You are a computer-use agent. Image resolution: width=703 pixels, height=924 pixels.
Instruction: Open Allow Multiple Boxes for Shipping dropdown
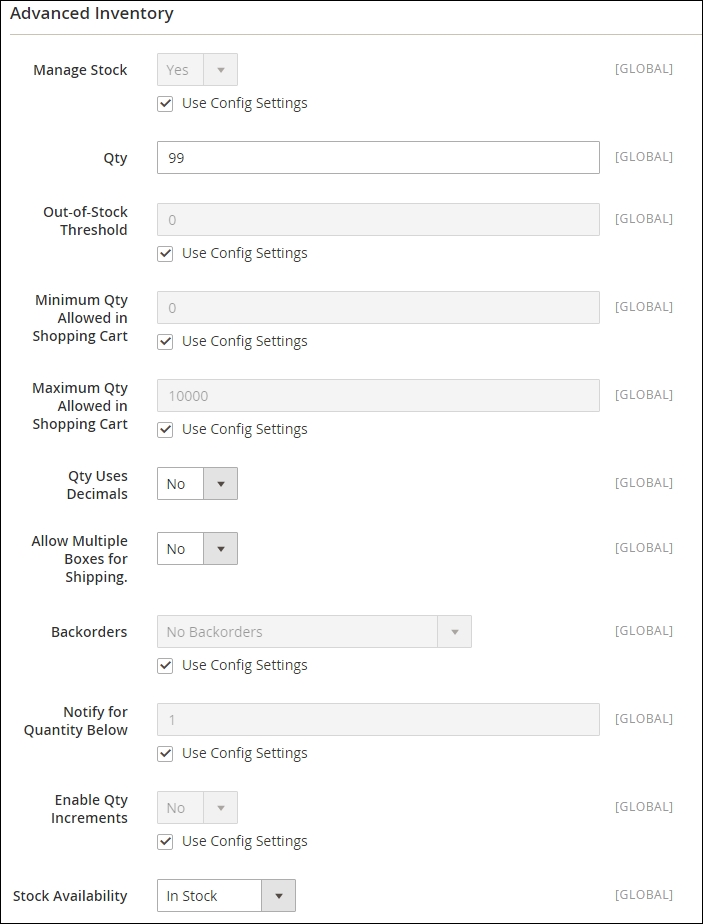[x=197, y=549]
